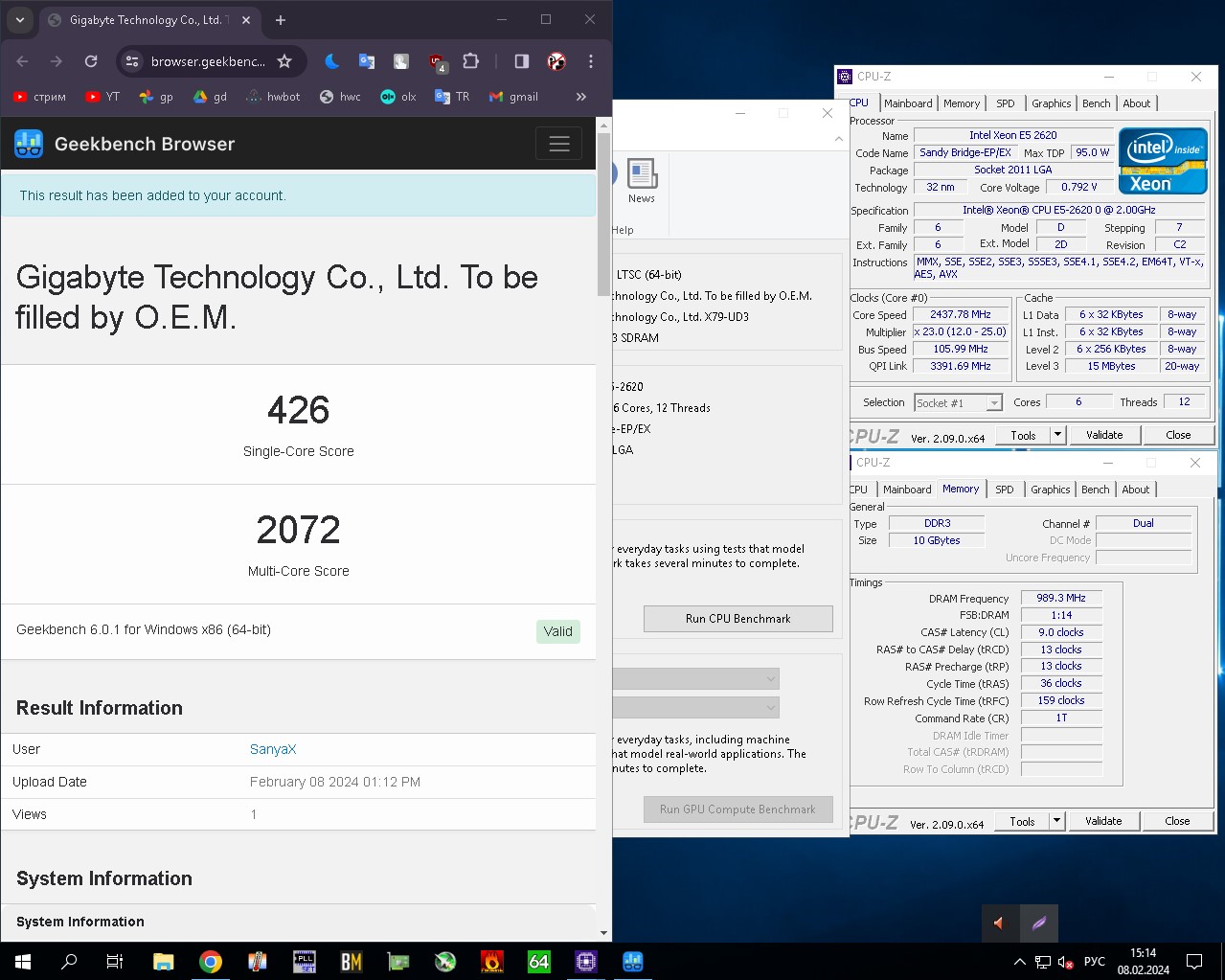Open the site information icon in address bar
The width and height of the screenshot is (1225, 980).
click(132, 61)
